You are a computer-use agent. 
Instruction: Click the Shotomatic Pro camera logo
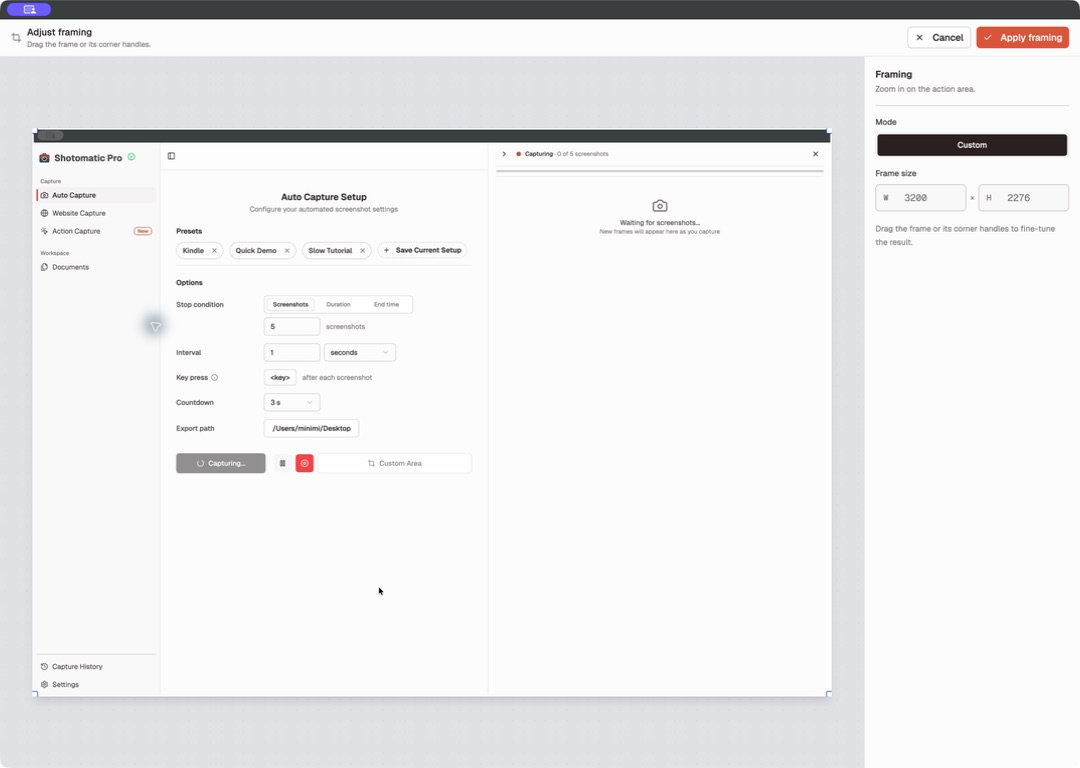(45, 158)
